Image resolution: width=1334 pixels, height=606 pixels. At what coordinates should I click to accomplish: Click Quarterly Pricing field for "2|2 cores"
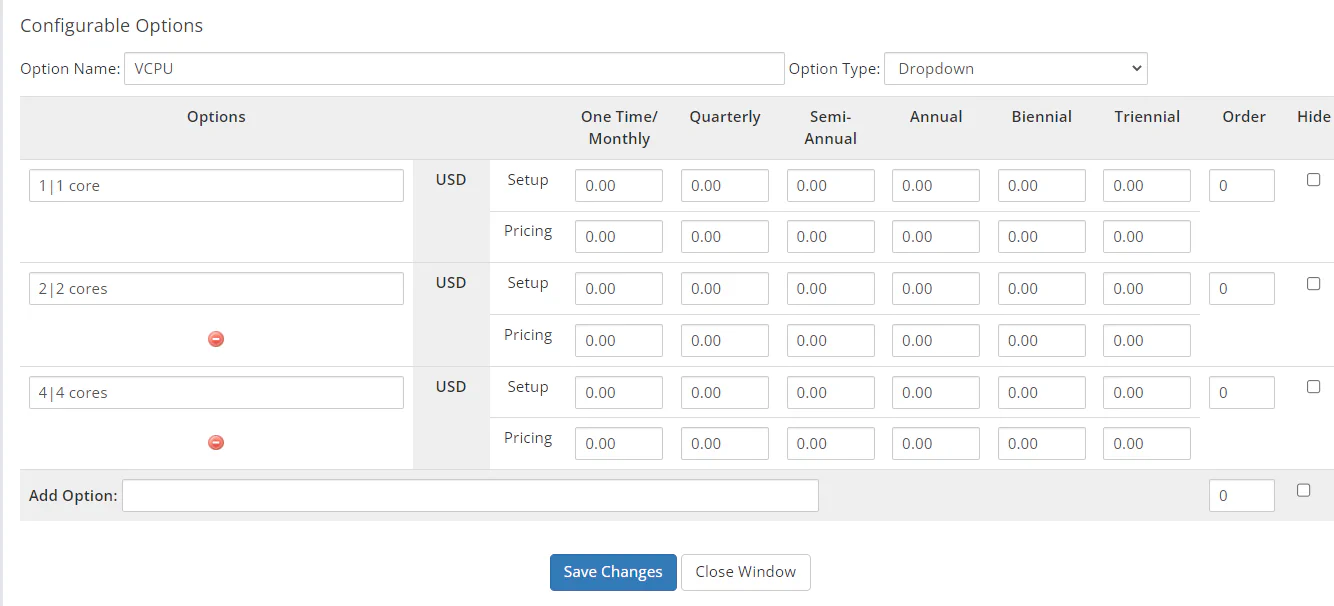pyautogui.click(x=724, y=340)
